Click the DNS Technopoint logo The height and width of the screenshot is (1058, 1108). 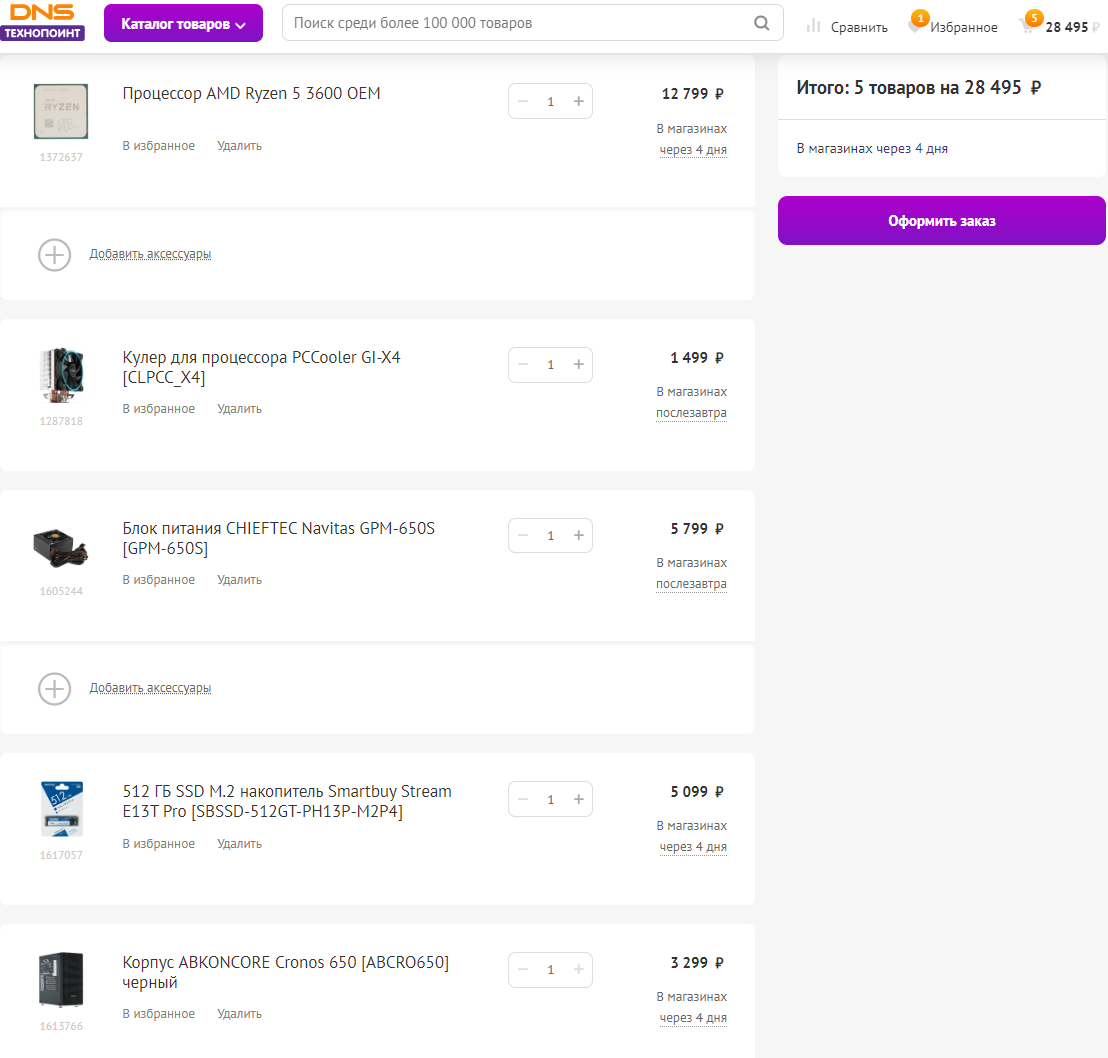pos(42,22)
